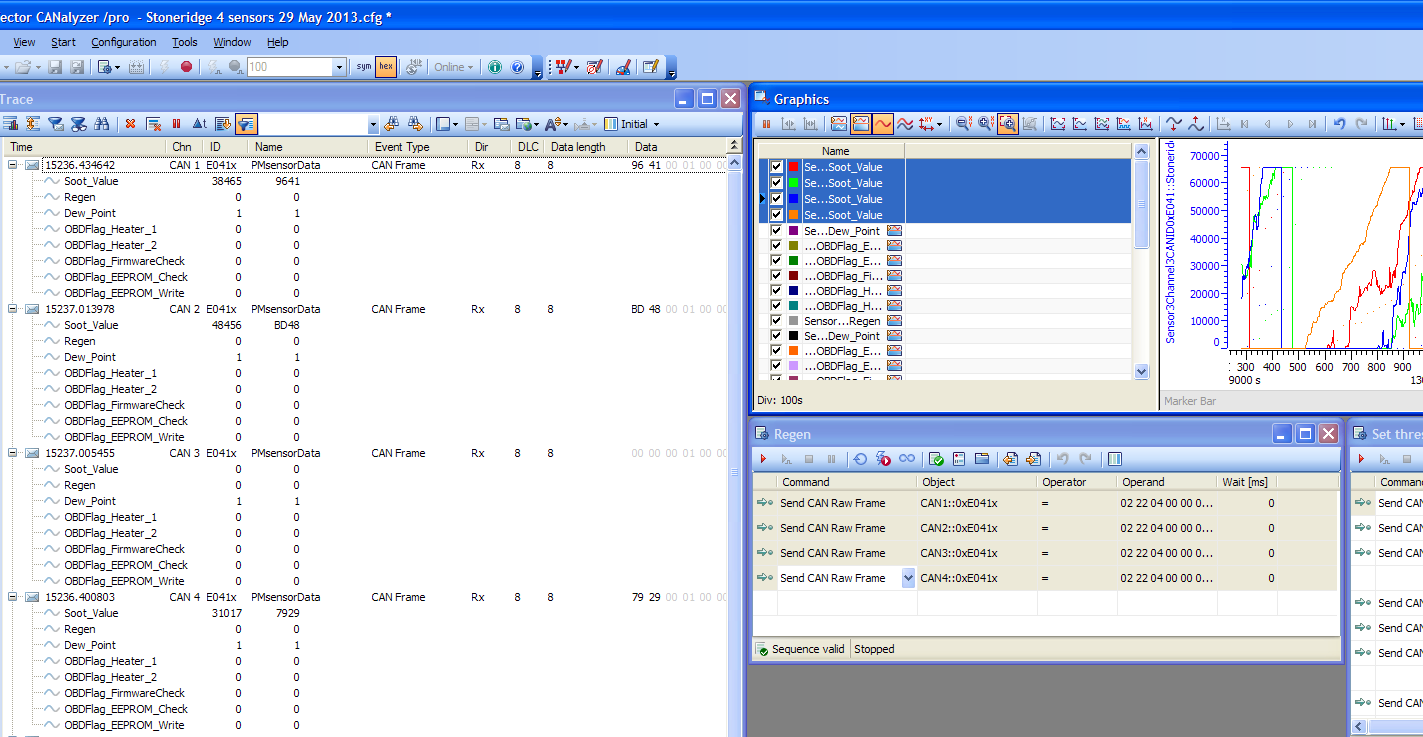Toggle the sym symbolic display button

point(364,67)
